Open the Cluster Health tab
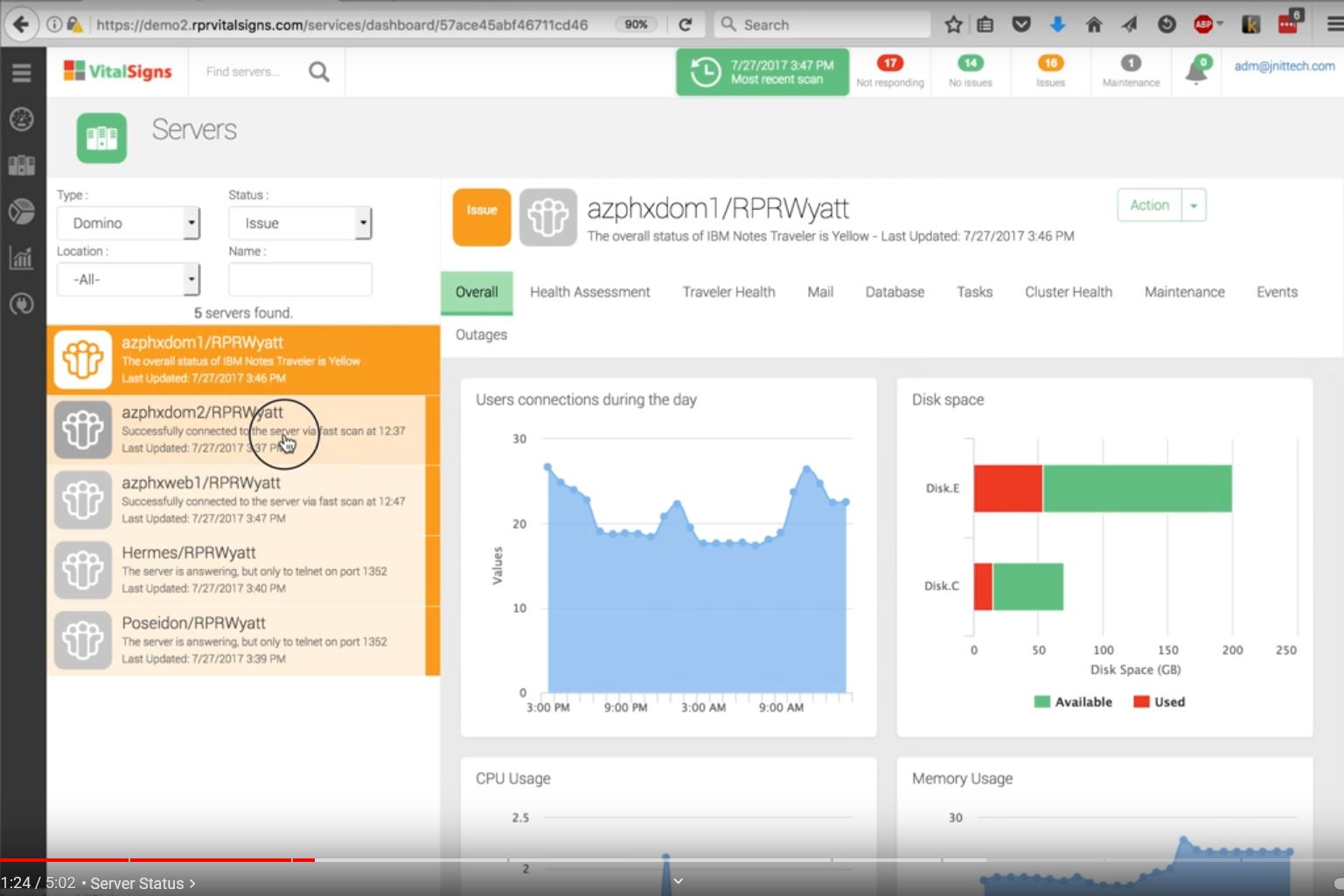This screenshot has width=1344, height=896. (1069, 292)
